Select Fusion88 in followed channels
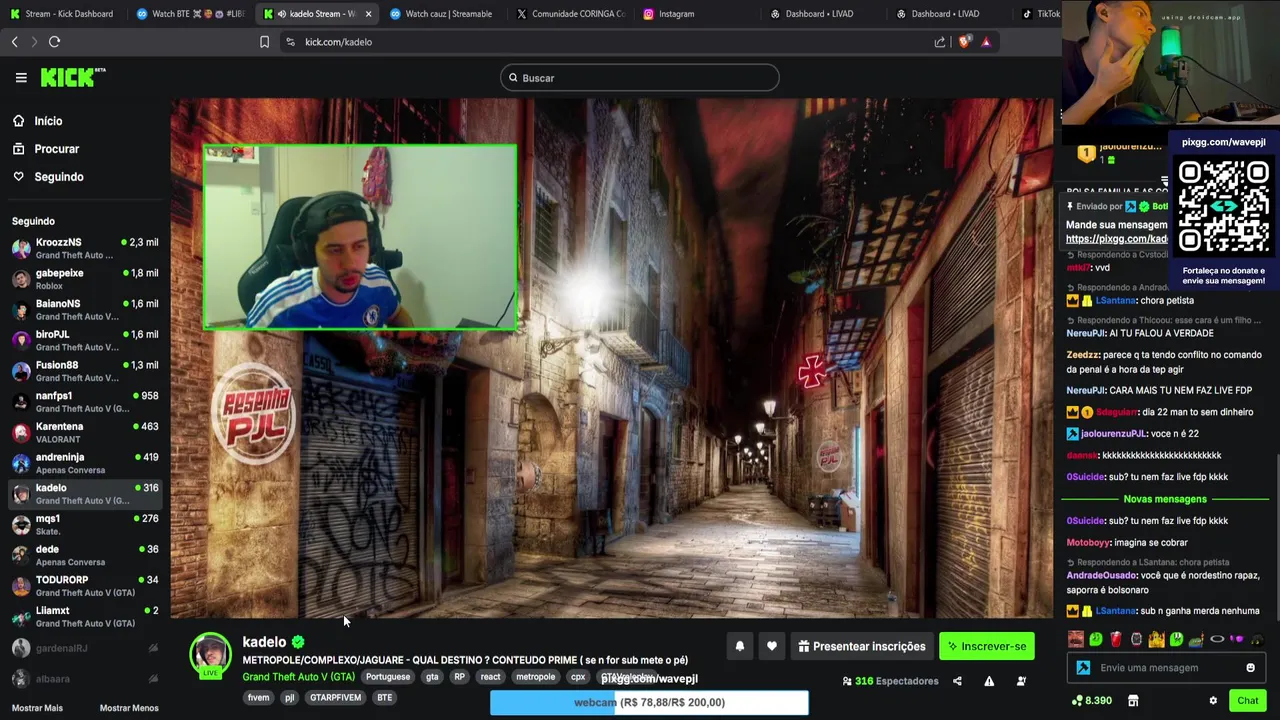This screenshot has width=1280, height=720. (85, 371)
